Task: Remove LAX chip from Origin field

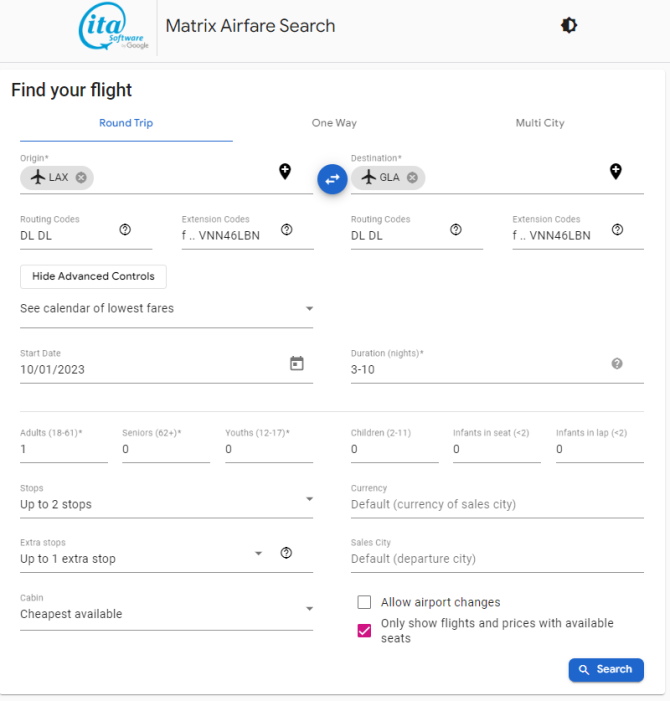Action: pyautogui.click(x=81, y=177)
